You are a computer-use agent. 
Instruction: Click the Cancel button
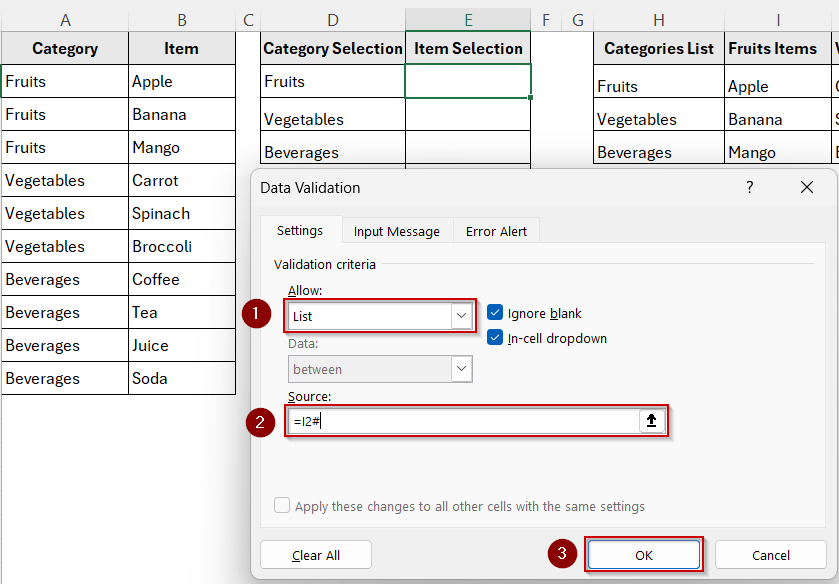pyautogui.click(x=771, y=555)
